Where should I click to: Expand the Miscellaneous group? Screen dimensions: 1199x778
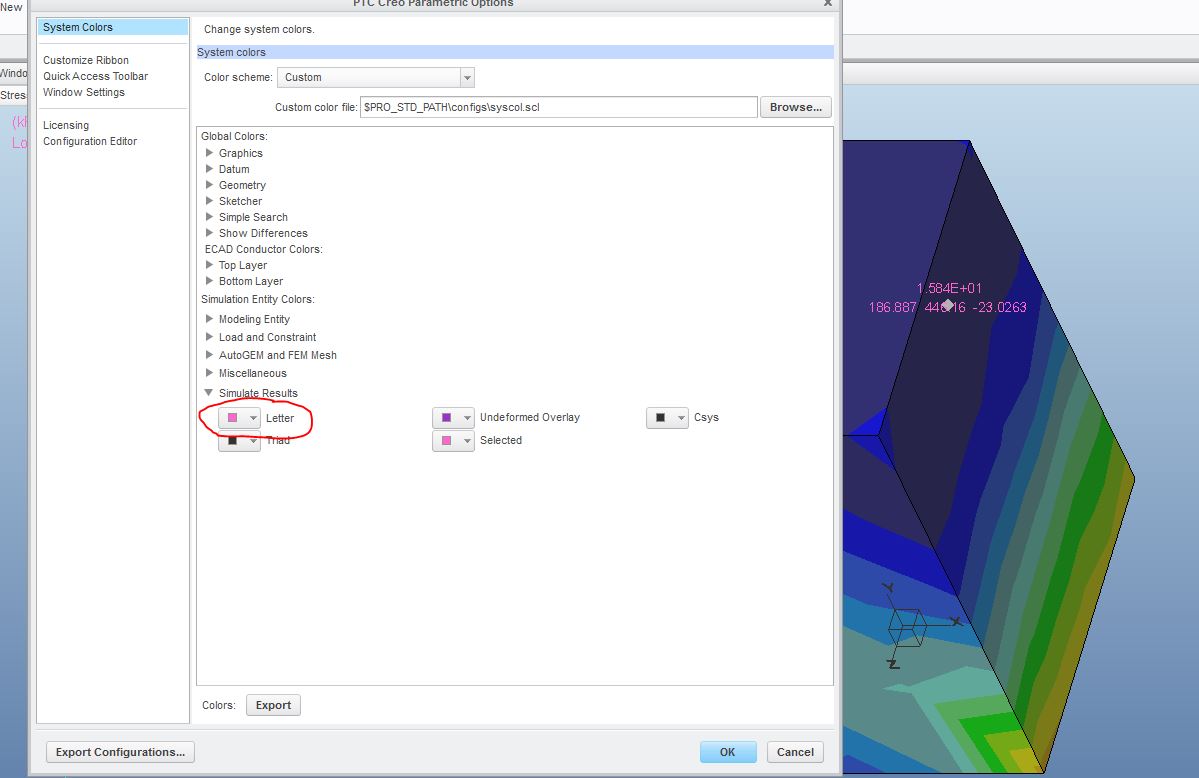(x=210, y=373)
